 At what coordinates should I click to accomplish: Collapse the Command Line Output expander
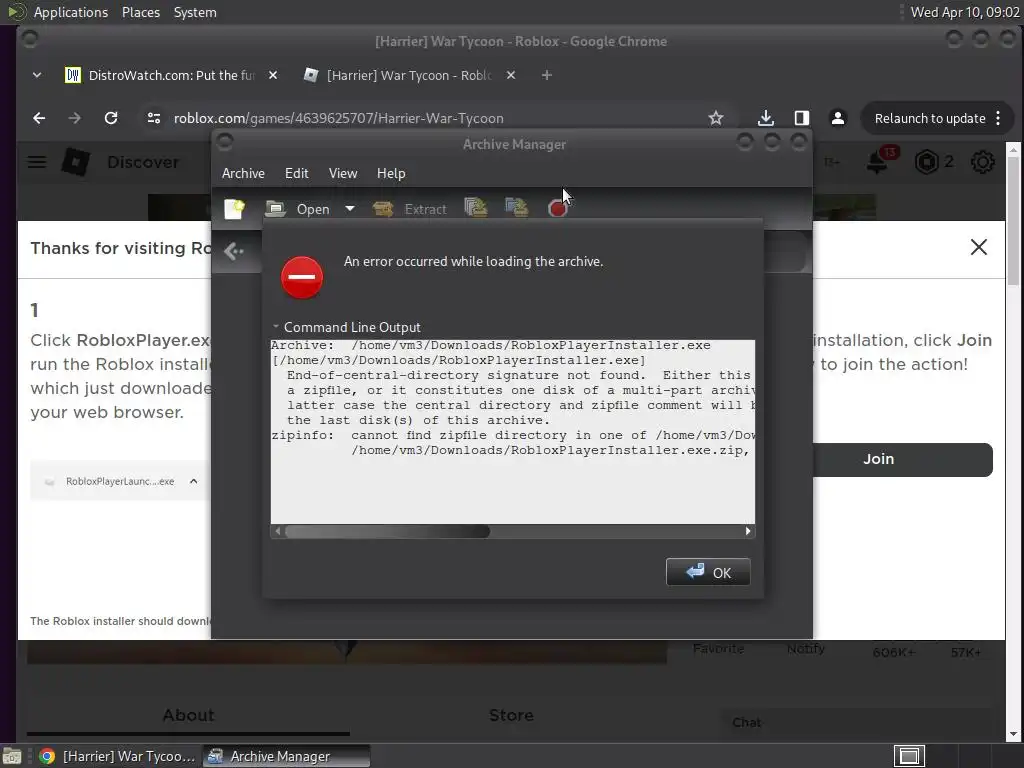click(276, 327)
